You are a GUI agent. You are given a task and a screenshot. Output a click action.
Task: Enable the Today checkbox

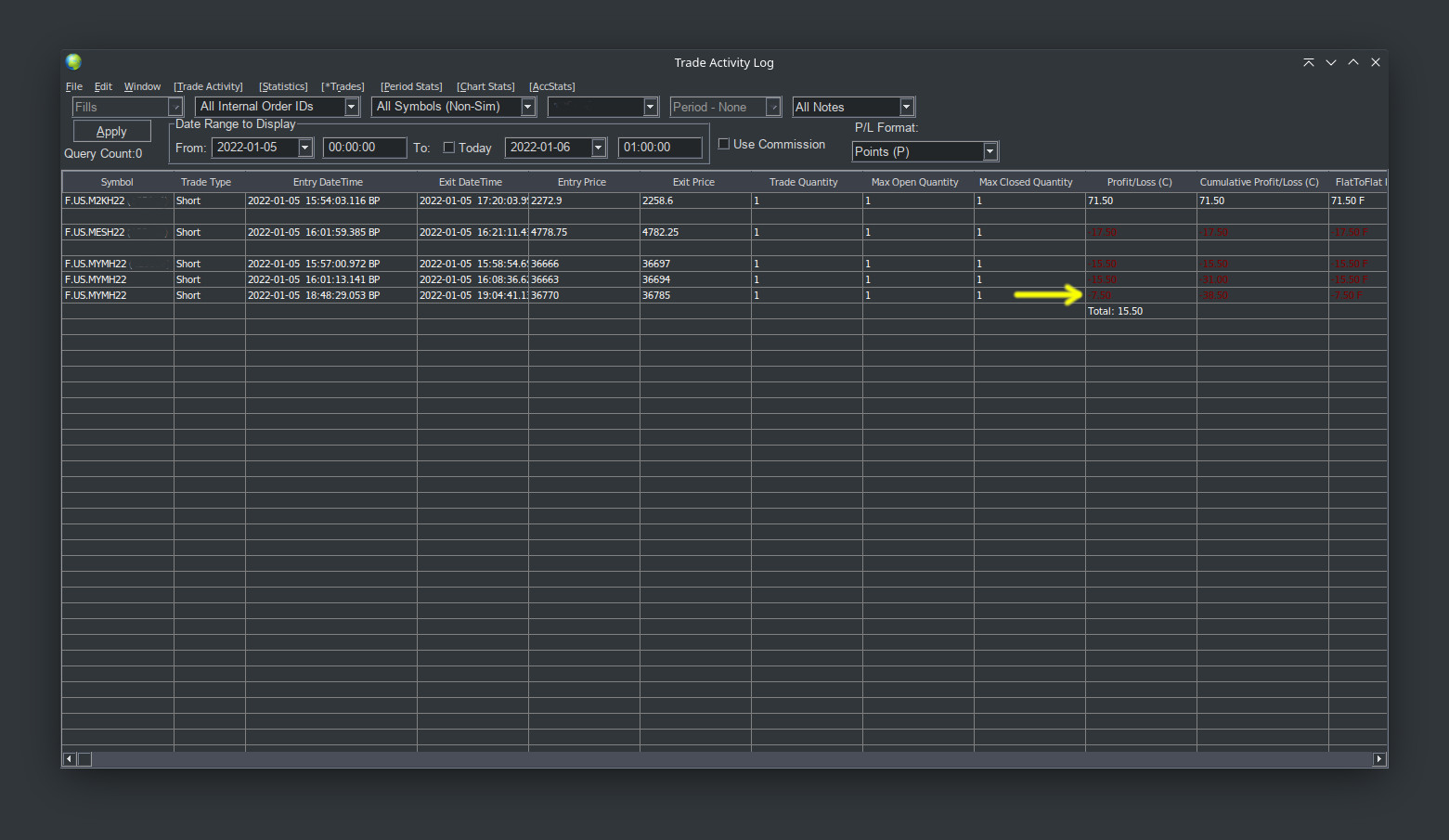coord(449,148)
